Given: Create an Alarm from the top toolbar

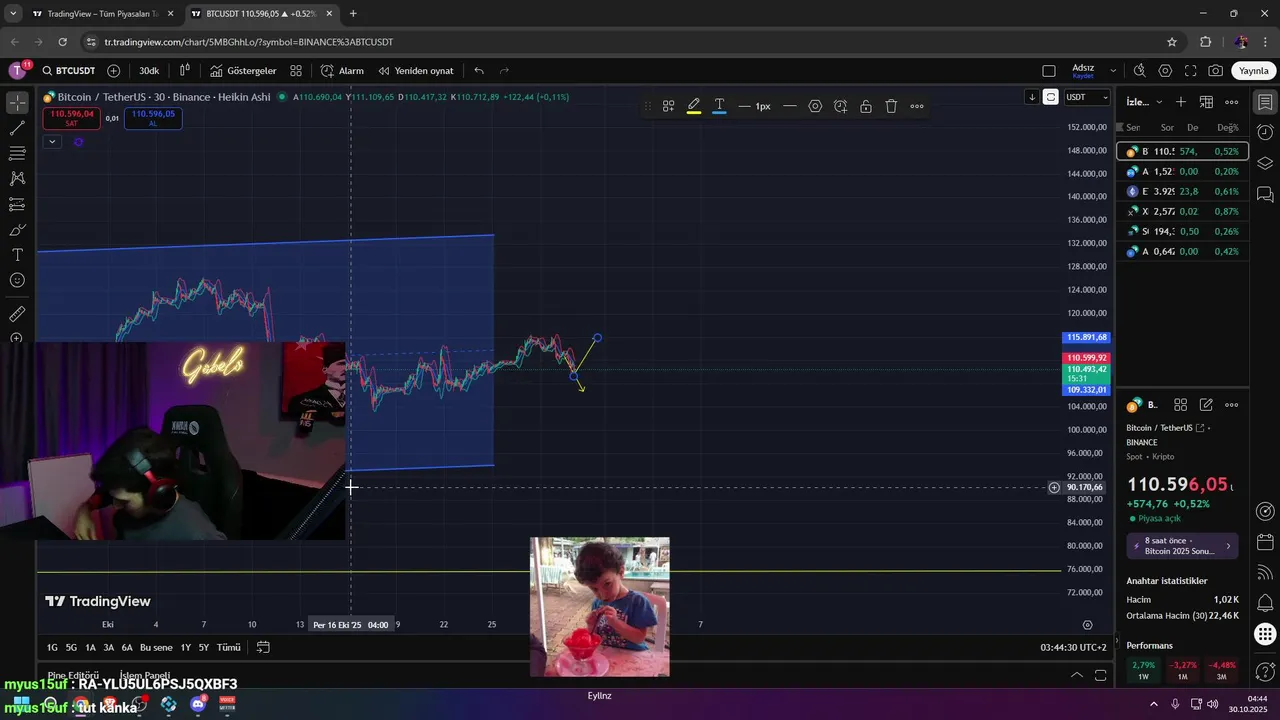Looking at the screenshot, I should click(x=342, y=71).
